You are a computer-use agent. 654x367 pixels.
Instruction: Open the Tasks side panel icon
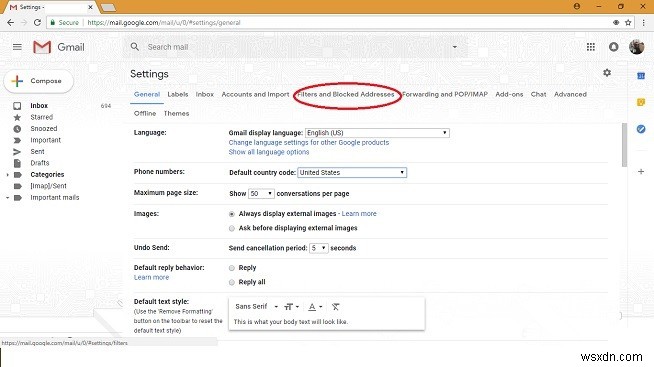[x=641, y=129]
